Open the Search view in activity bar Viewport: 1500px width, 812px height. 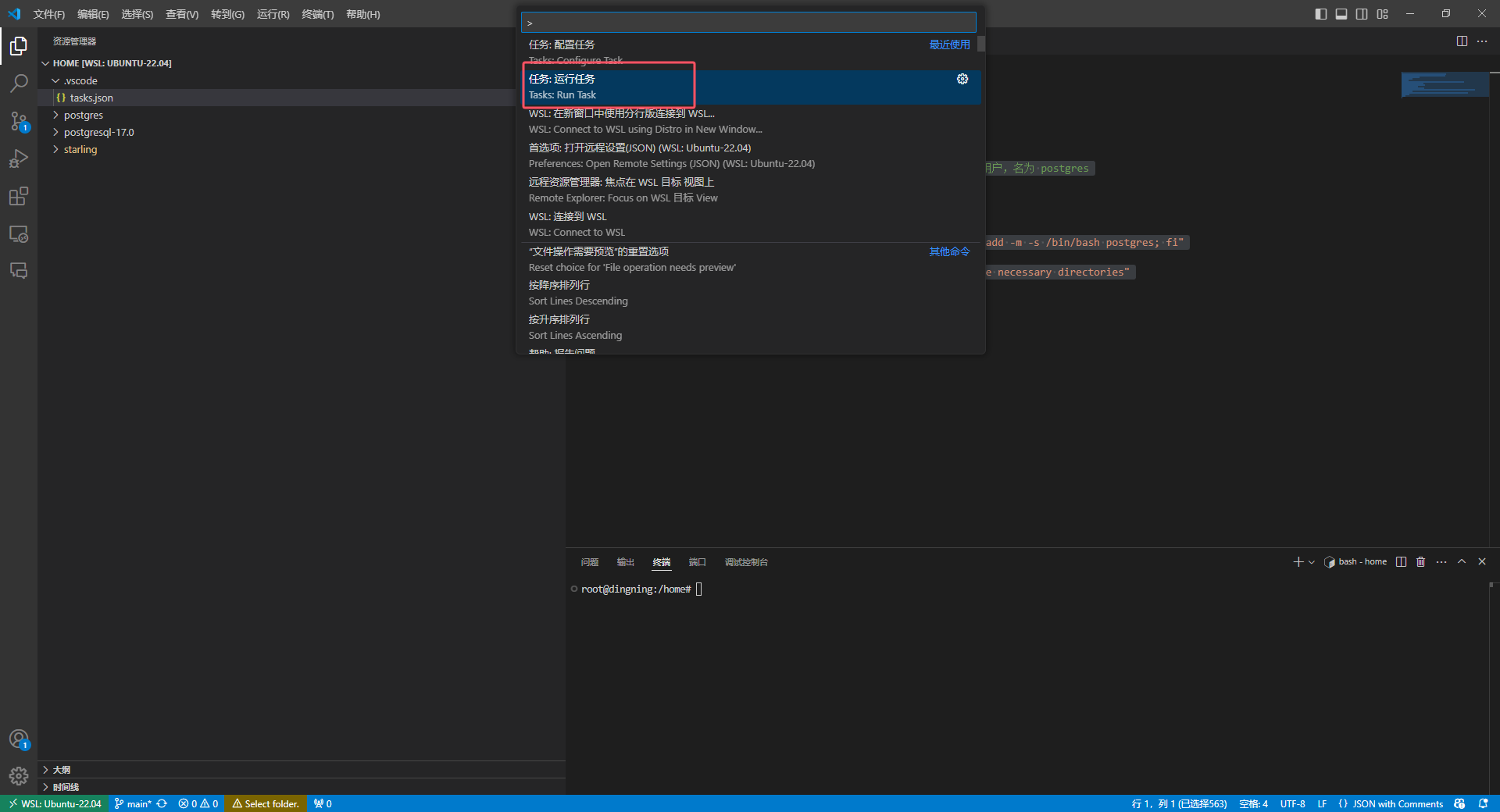pos(19,83)
